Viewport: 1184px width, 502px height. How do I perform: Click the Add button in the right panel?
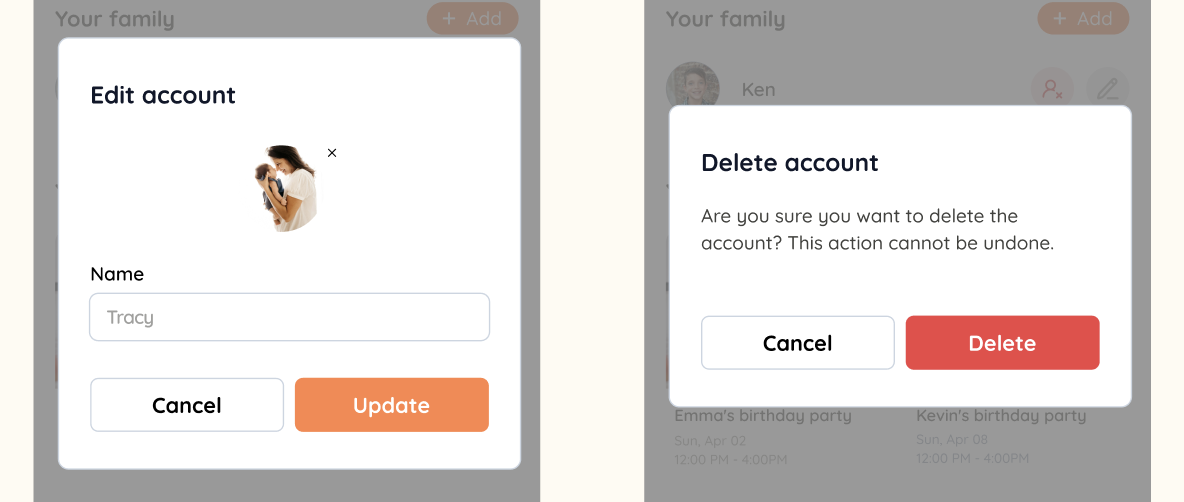click(1083, 18)
